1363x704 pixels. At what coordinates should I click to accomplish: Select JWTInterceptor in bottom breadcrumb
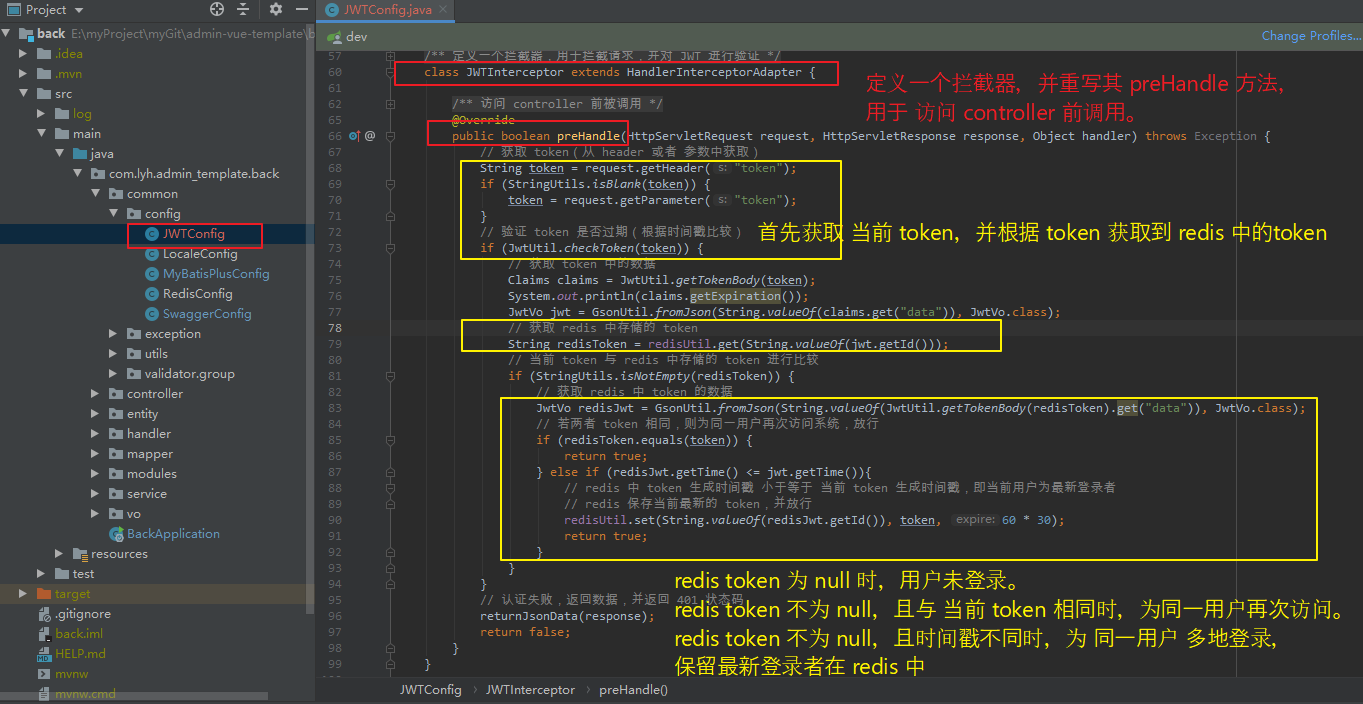[x=530, y=689]
